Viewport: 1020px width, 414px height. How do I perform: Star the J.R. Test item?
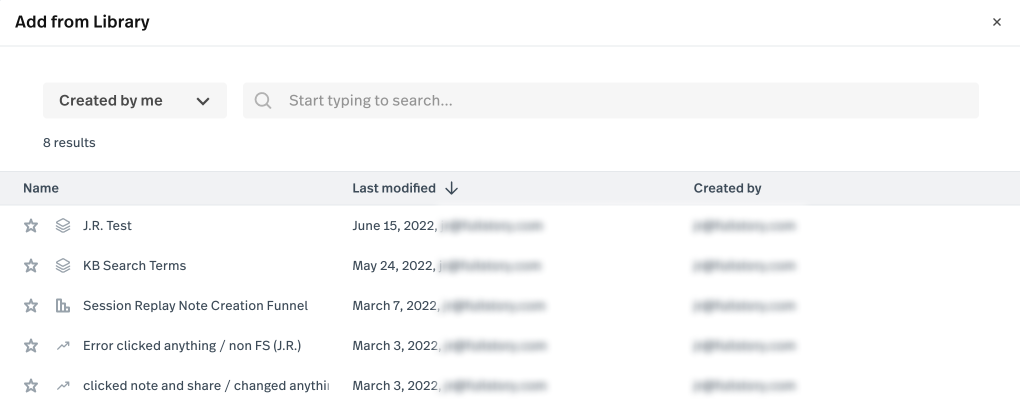31,226
